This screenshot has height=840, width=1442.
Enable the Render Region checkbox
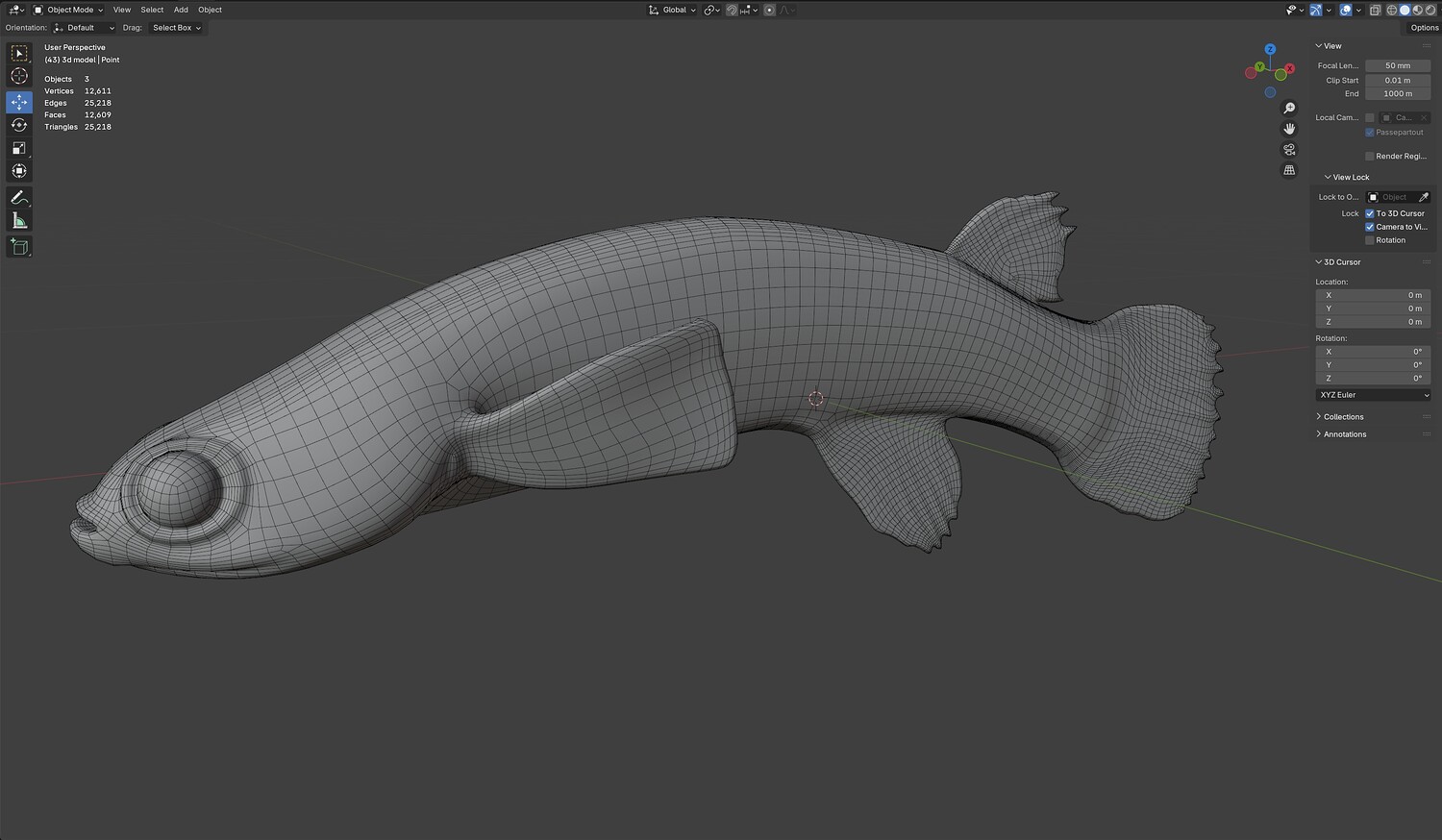1370,156
